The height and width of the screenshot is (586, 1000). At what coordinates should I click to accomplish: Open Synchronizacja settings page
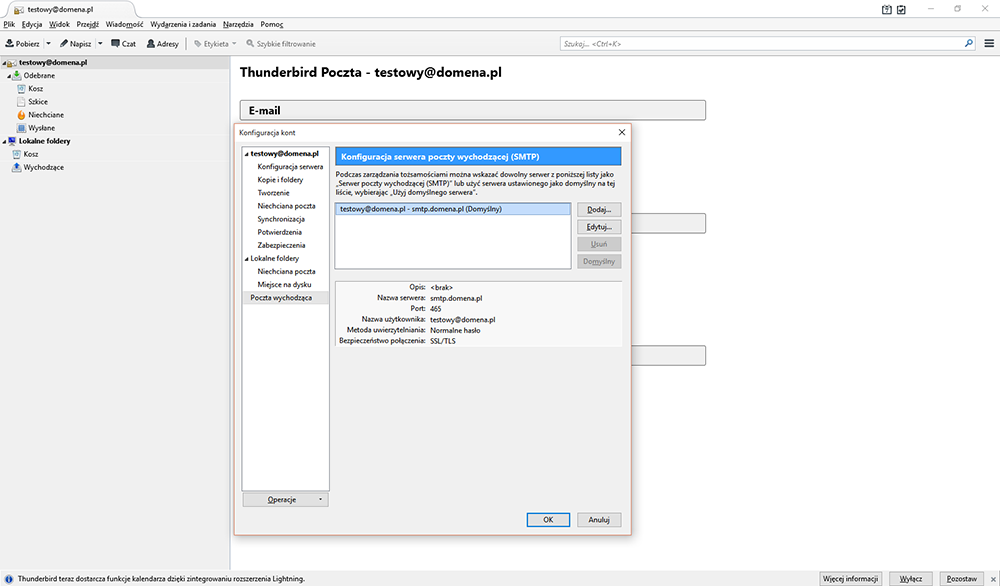281,219
